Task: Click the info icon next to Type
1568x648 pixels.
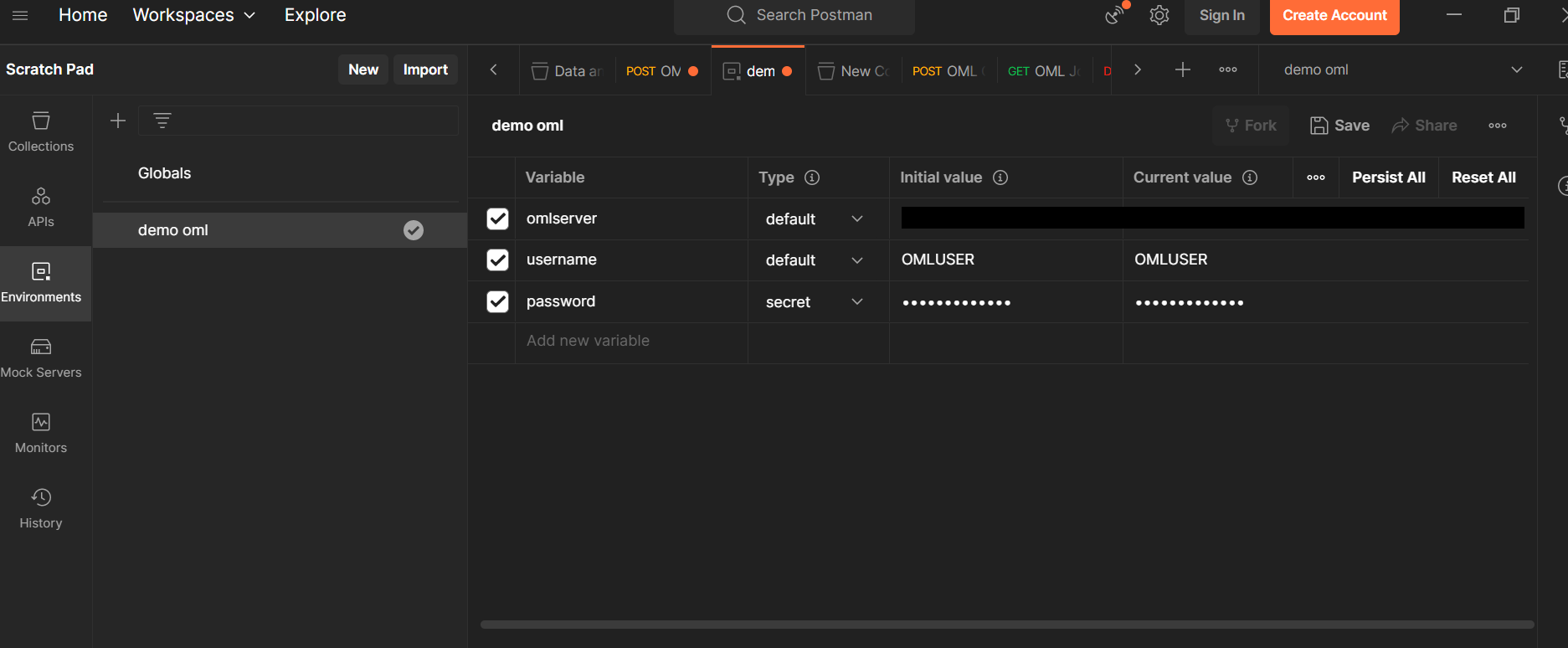Action: [x=812, y=177]
